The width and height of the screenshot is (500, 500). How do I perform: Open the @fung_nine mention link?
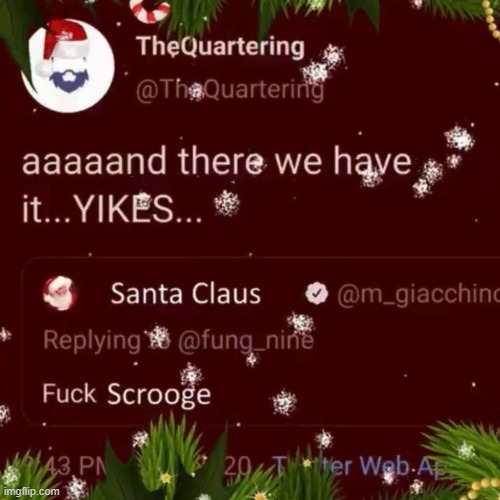point(246,341)
